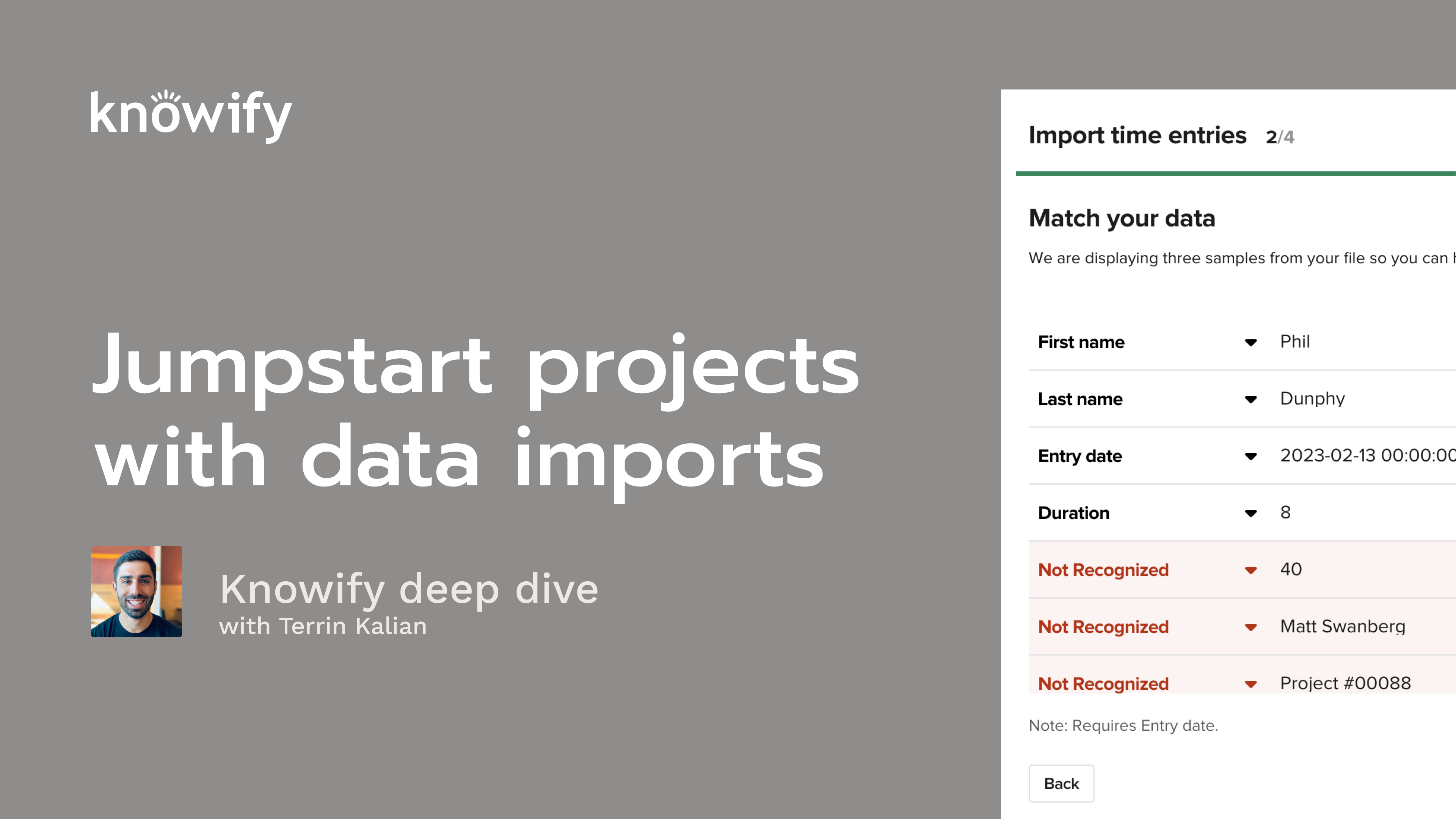
Task: Click the Knowify logo
Action: pyautogui.click(x=191, y=115)
